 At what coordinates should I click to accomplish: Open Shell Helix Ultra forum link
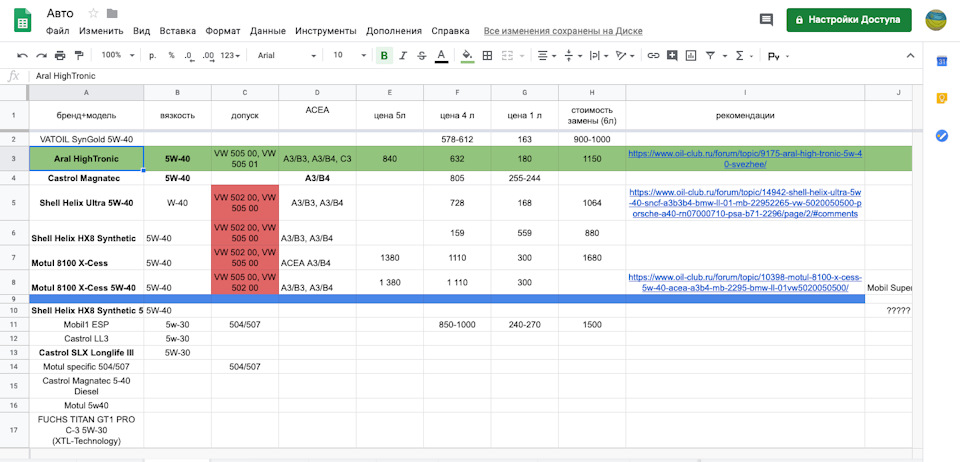(x=744, y=203)
